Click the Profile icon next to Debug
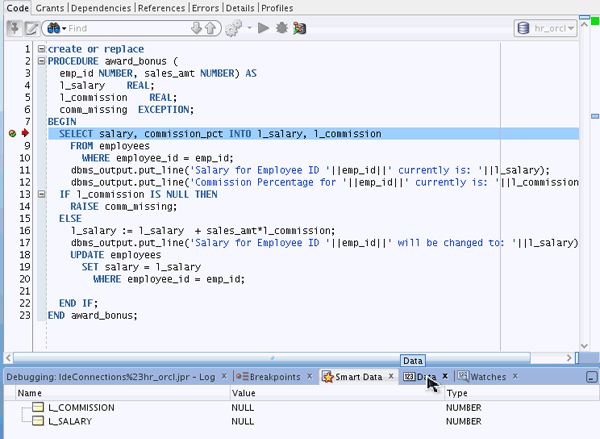600x439 pixels. 299,28
